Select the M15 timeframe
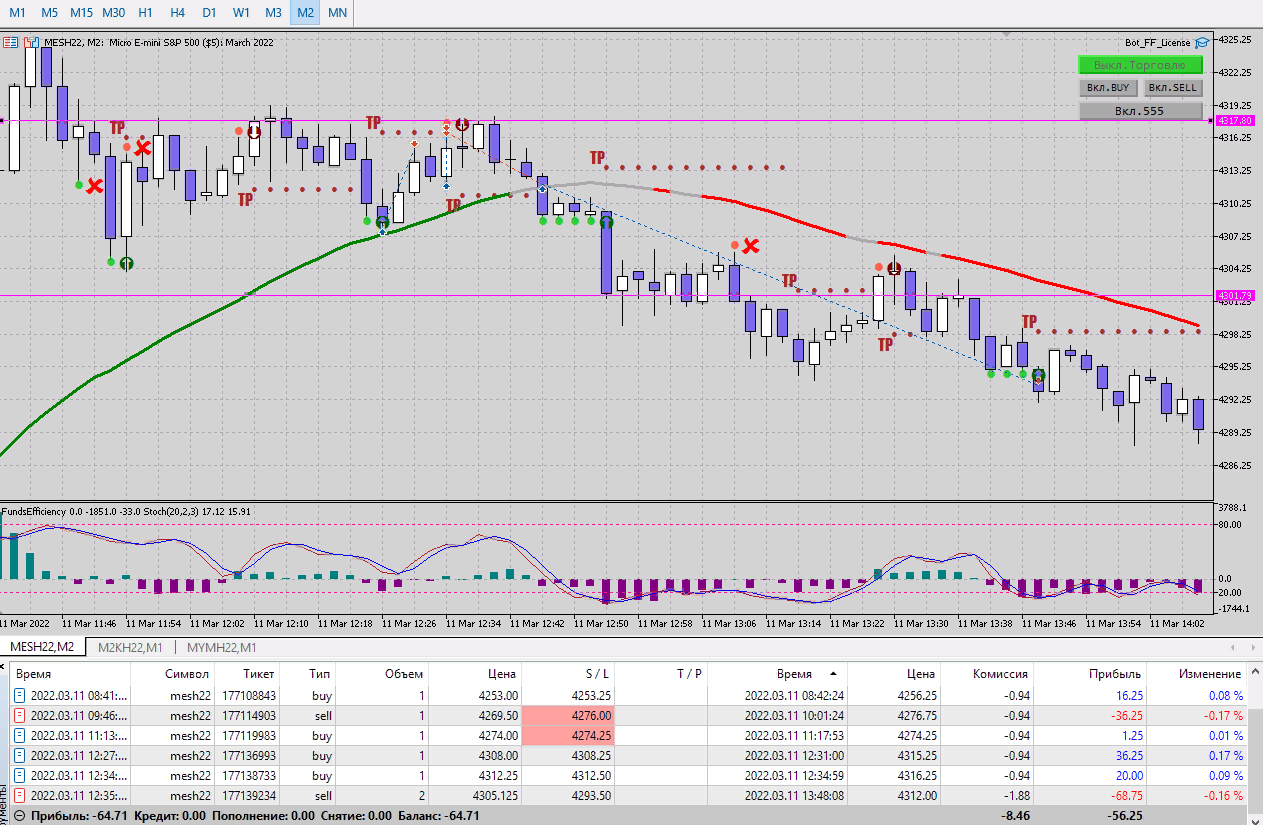1263x825 pixels. pyautogui.click(x=82, y=12)
